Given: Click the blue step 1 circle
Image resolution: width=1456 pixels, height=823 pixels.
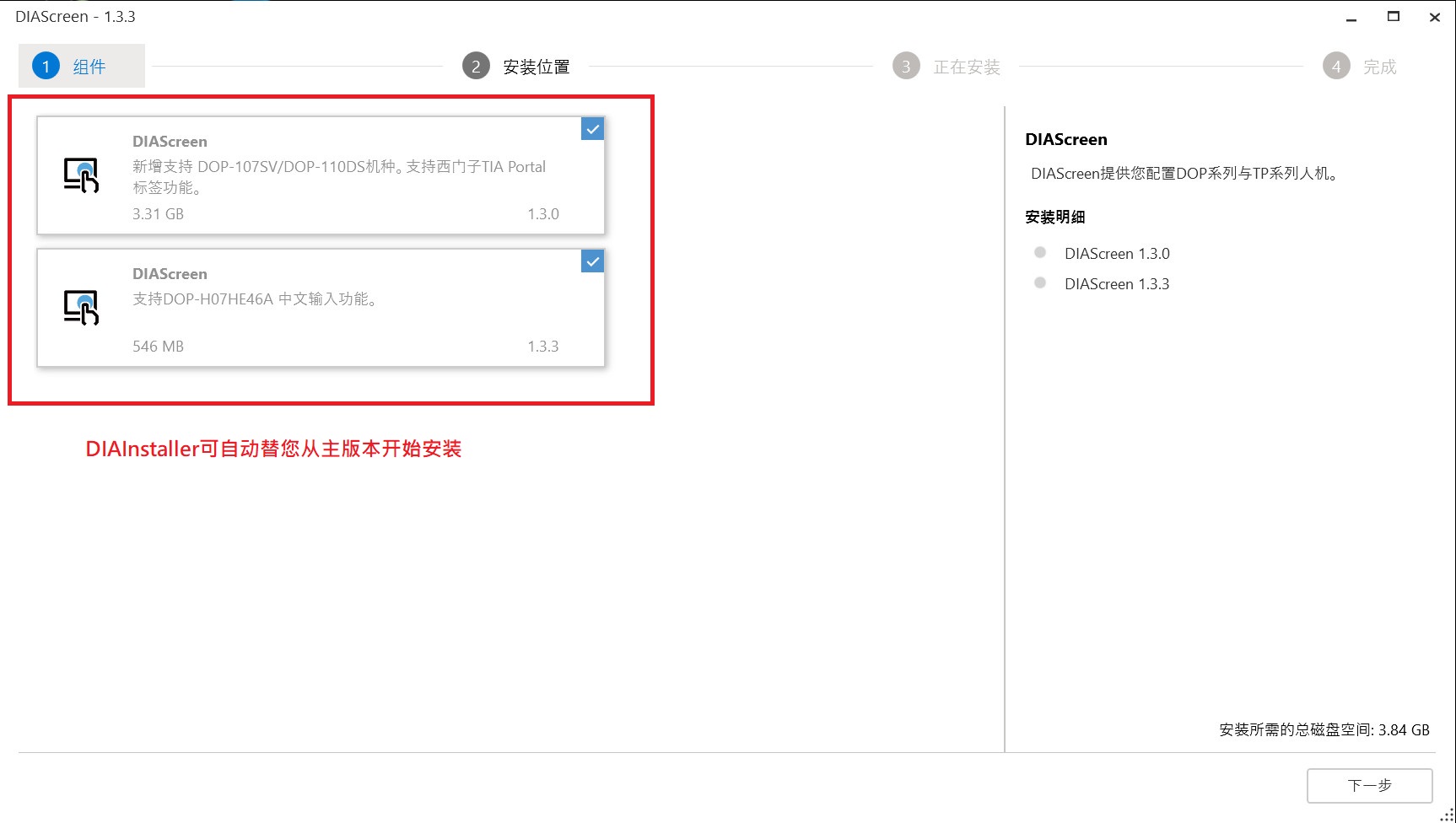Looking at the screenshot, I should 46,66.
